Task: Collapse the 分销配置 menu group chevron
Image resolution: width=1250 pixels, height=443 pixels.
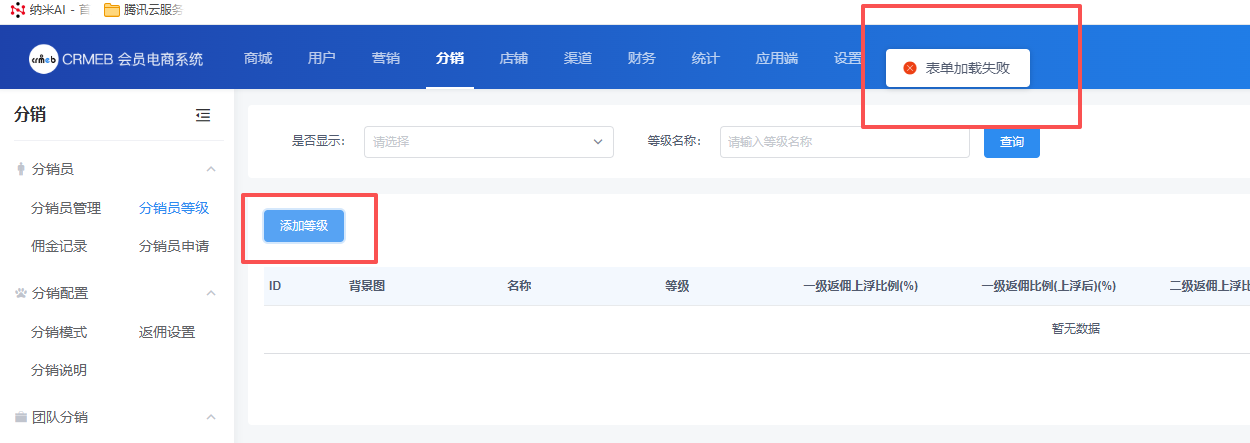Action: point(211,294)
